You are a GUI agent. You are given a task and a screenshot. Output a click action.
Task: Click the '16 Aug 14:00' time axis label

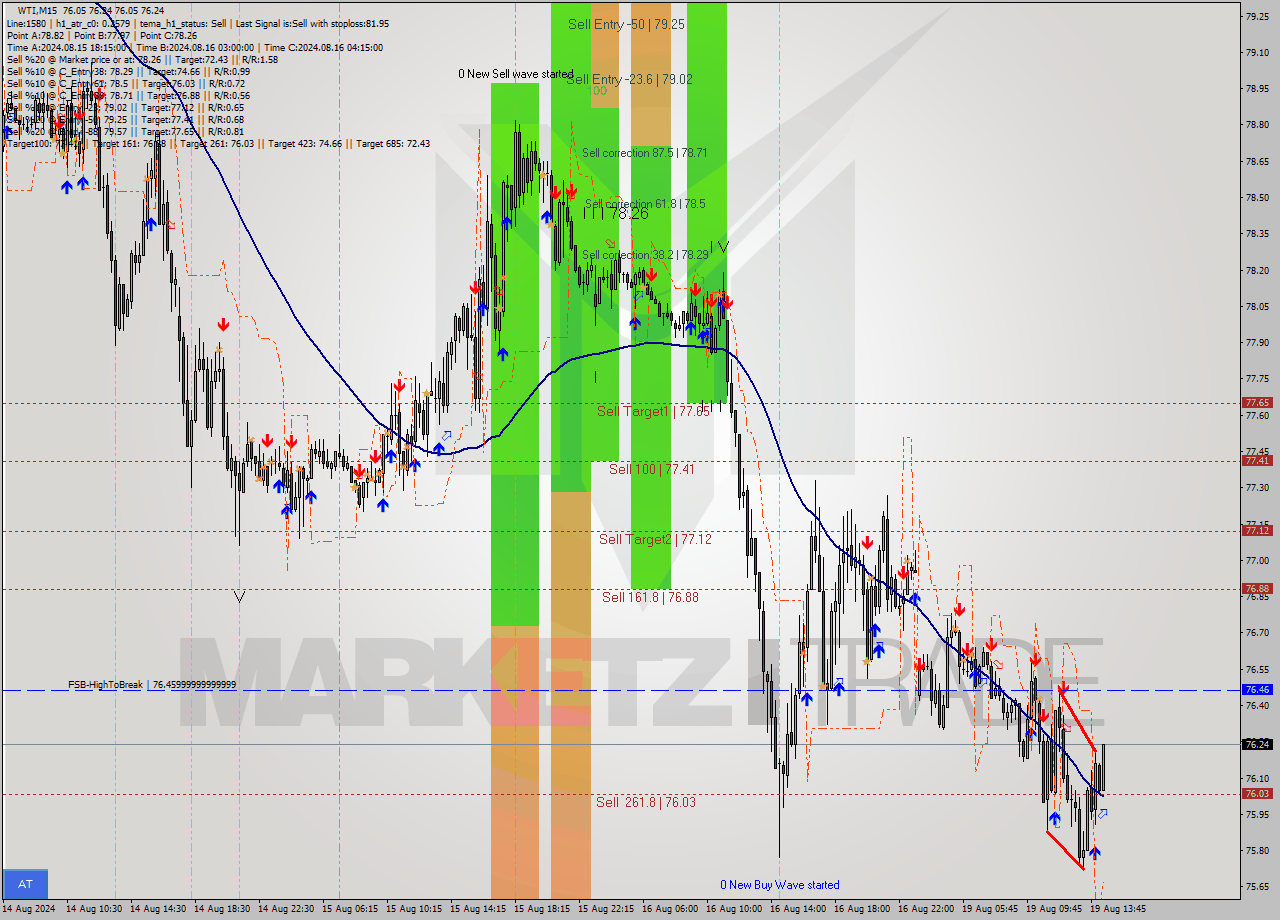(798, 909)
